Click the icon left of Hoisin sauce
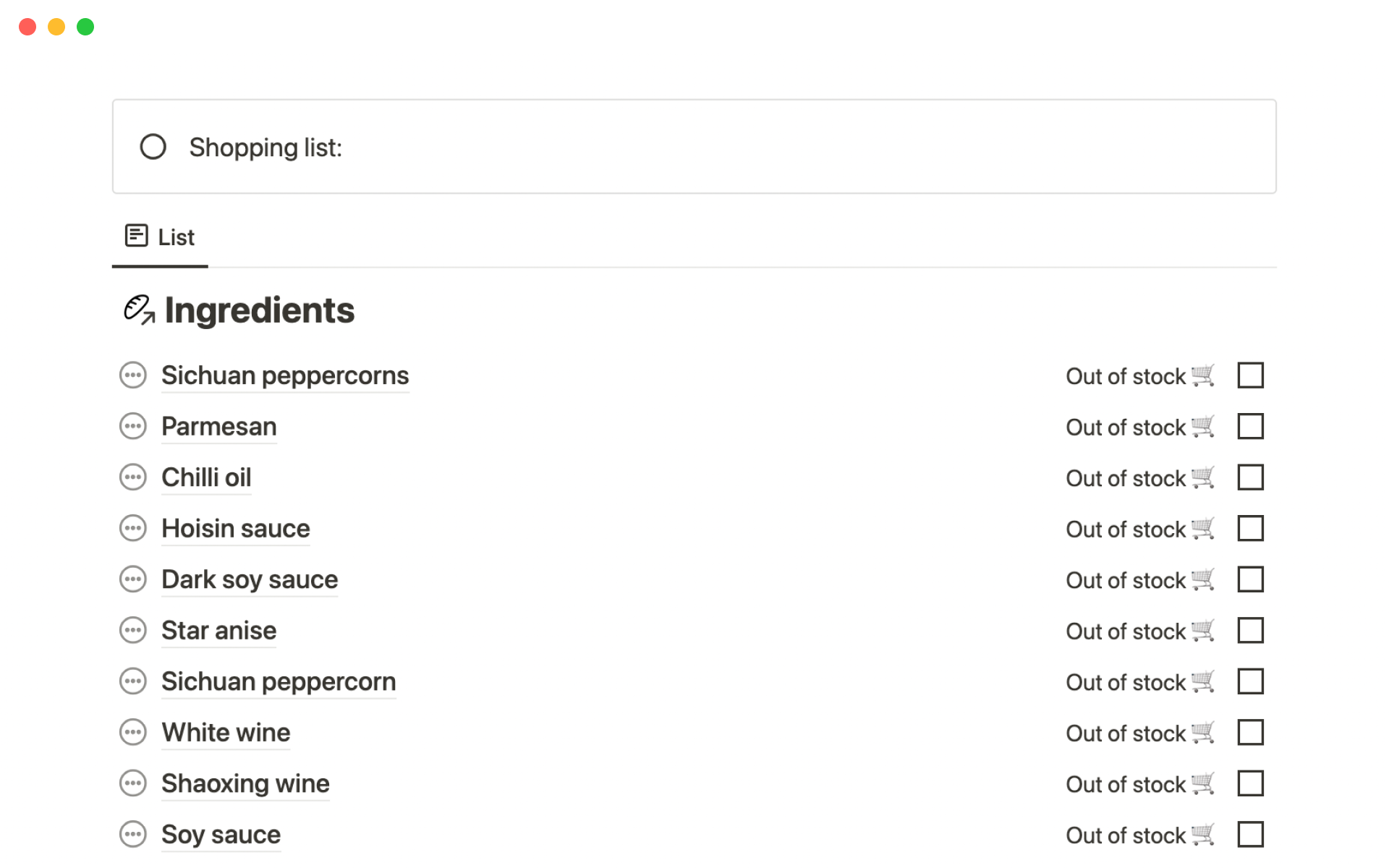The image size is (1389, 868). pyautogui.click(x=133, y=529)
